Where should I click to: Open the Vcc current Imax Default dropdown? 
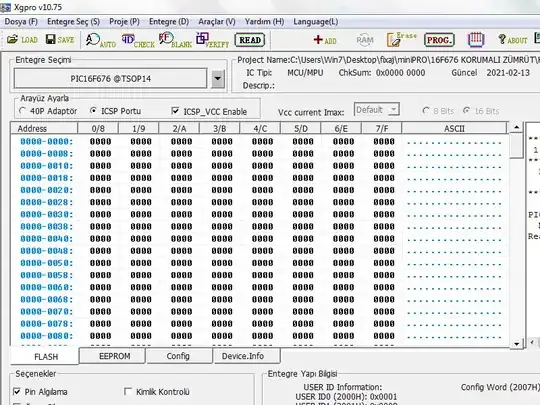click(377, 110)
